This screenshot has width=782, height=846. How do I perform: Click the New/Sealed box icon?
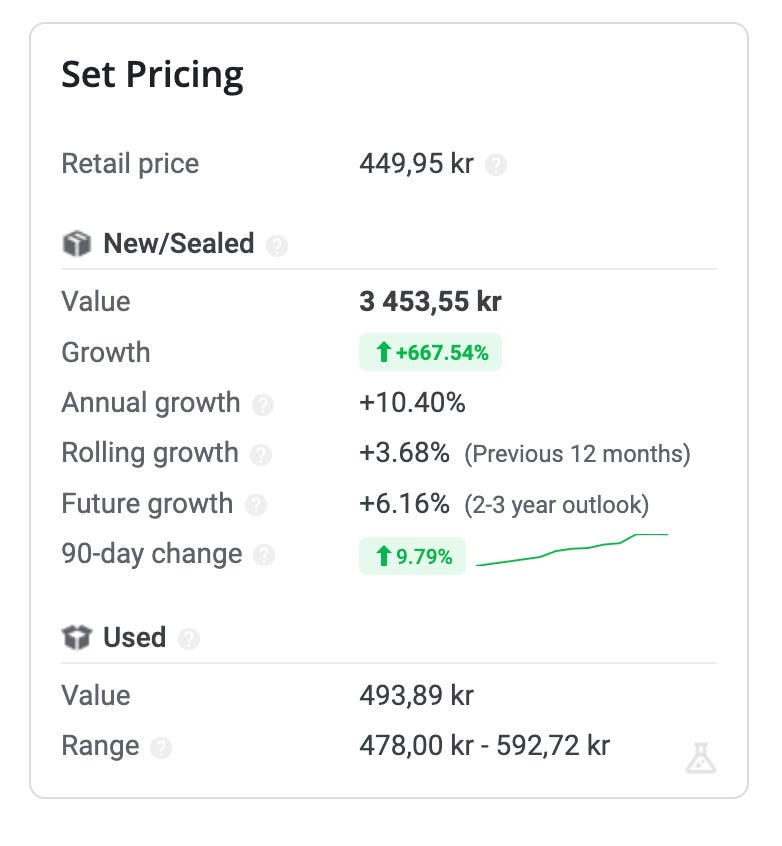[77, 243]
